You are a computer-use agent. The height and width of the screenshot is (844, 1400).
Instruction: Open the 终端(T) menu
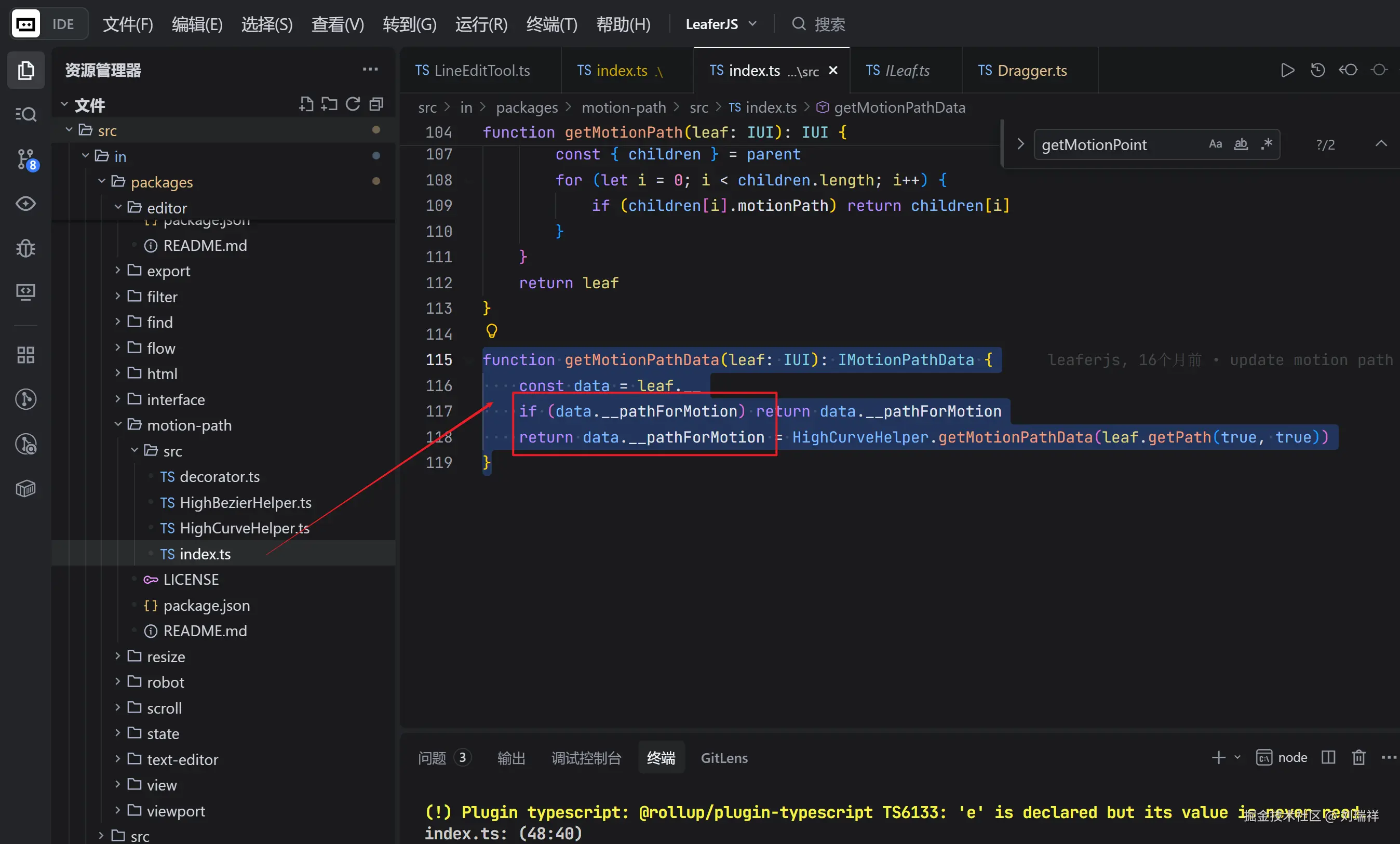point(551,24)
